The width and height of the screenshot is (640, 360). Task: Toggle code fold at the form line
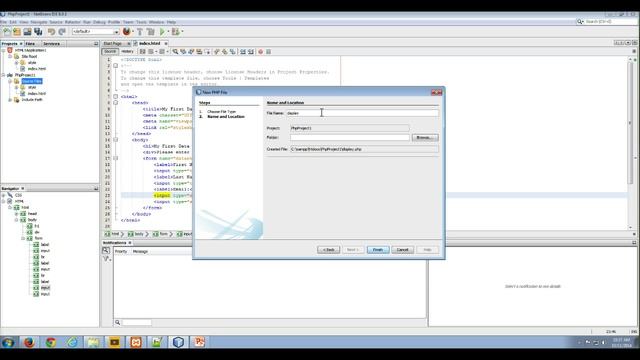coord(116,158)
